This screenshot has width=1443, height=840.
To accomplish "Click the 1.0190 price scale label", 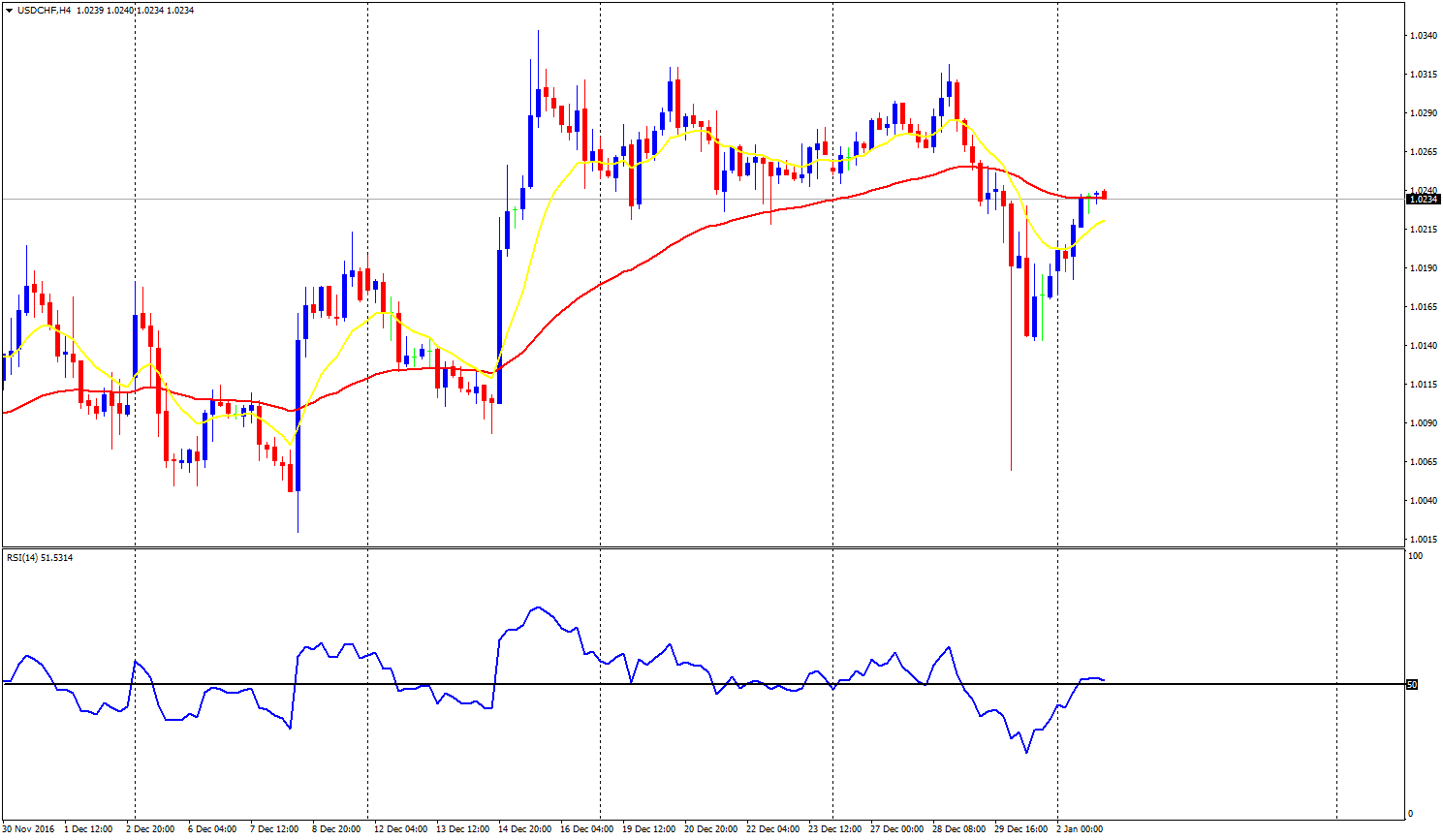I will (x=1423, y=268).
